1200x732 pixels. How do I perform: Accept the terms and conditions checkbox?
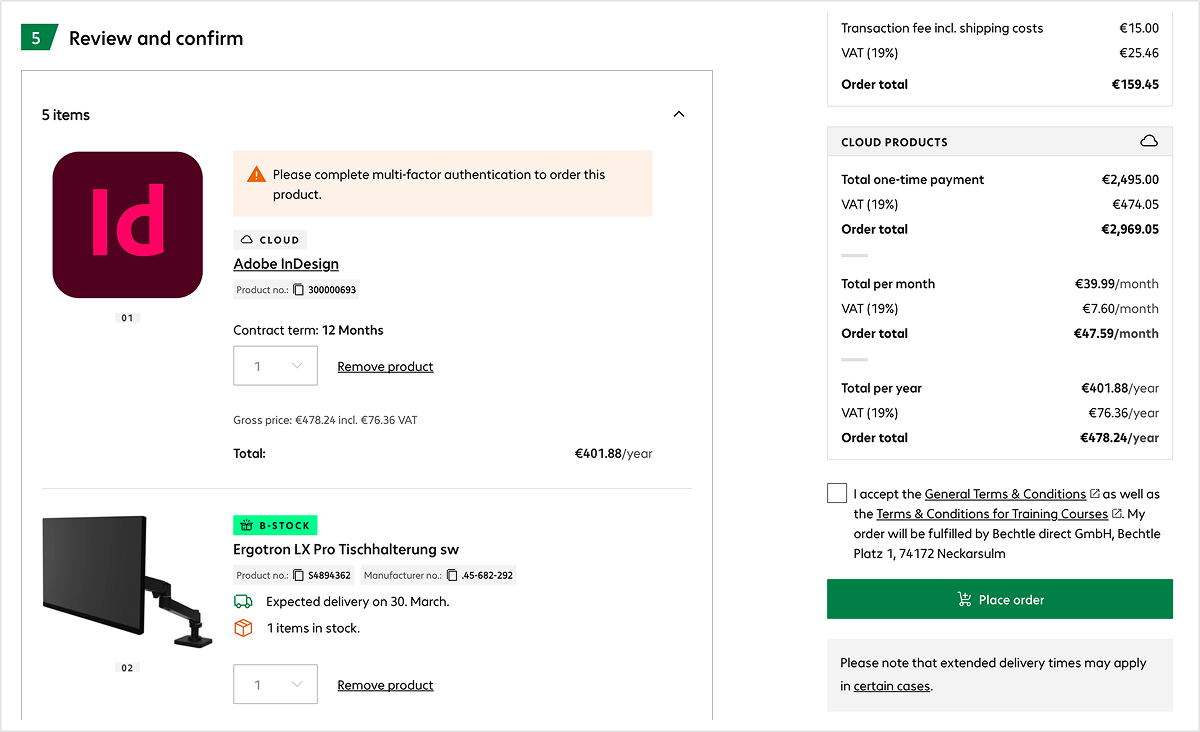[x=837, y=493]
